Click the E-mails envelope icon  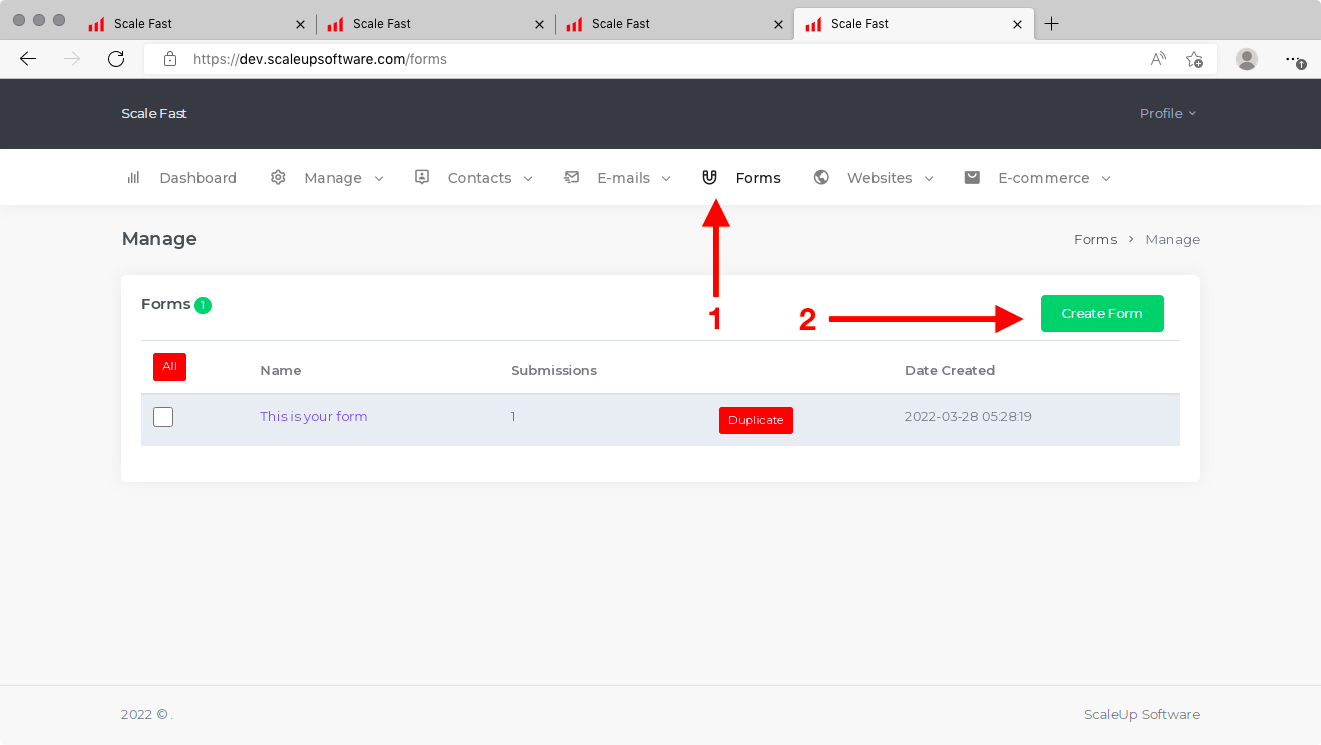point(572,177)
